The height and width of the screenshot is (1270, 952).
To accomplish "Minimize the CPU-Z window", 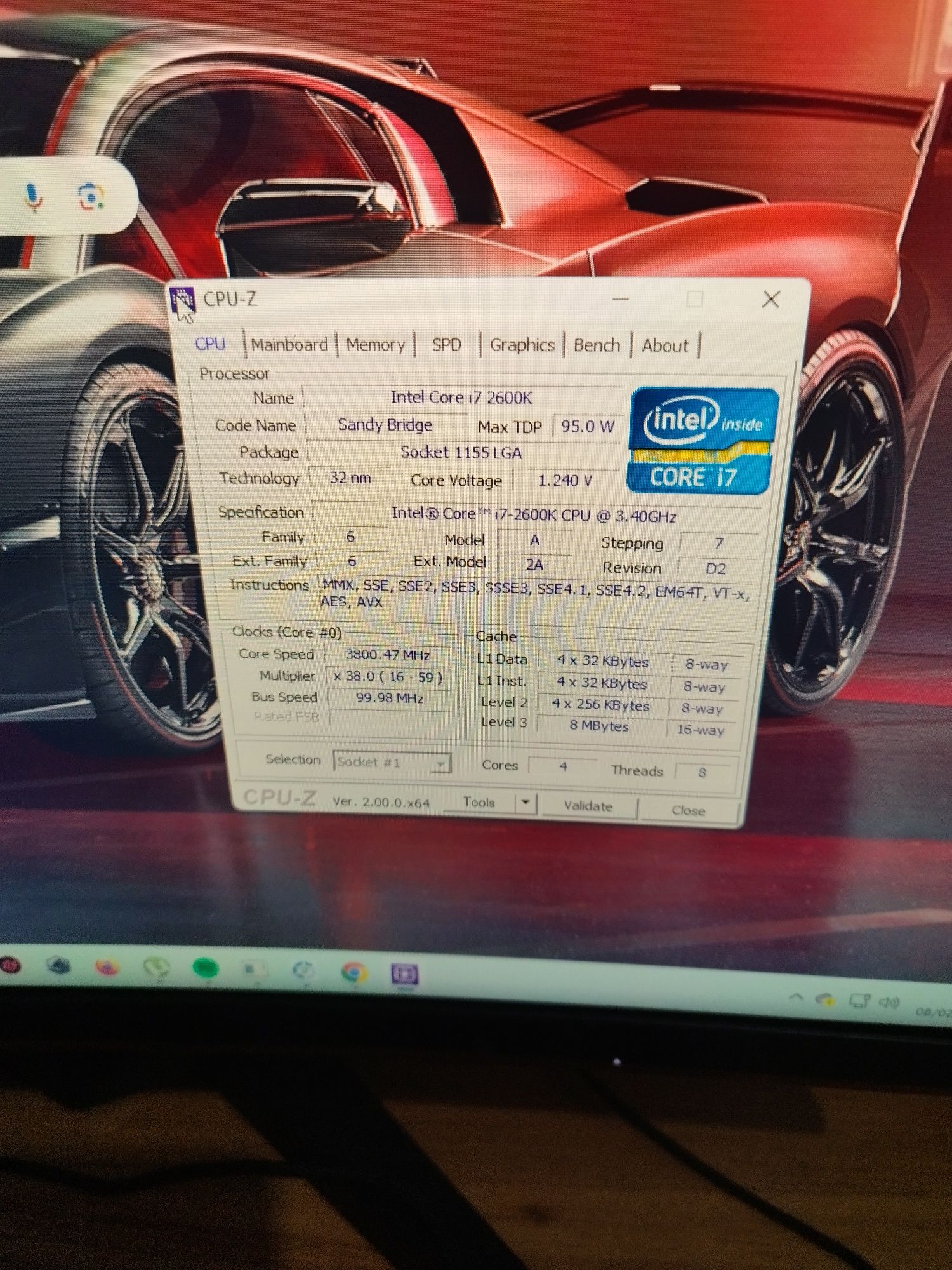I will (621, 299).
